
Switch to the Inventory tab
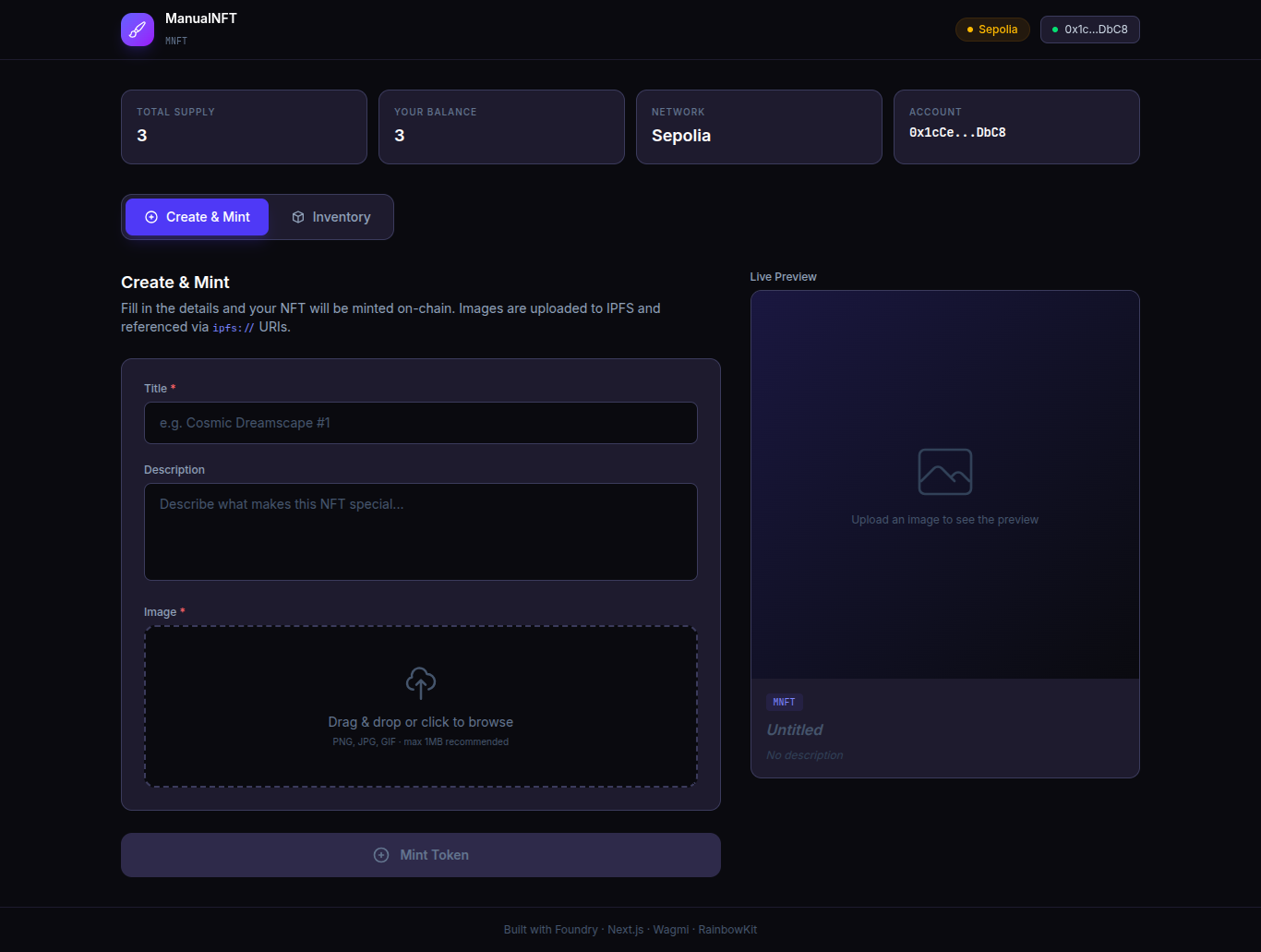click(x=331, y=217)
